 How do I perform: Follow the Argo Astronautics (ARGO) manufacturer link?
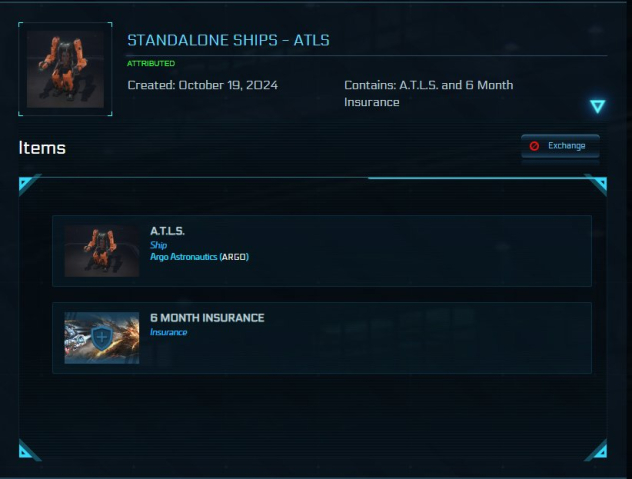pyautogui.click(x=199, y=257)
